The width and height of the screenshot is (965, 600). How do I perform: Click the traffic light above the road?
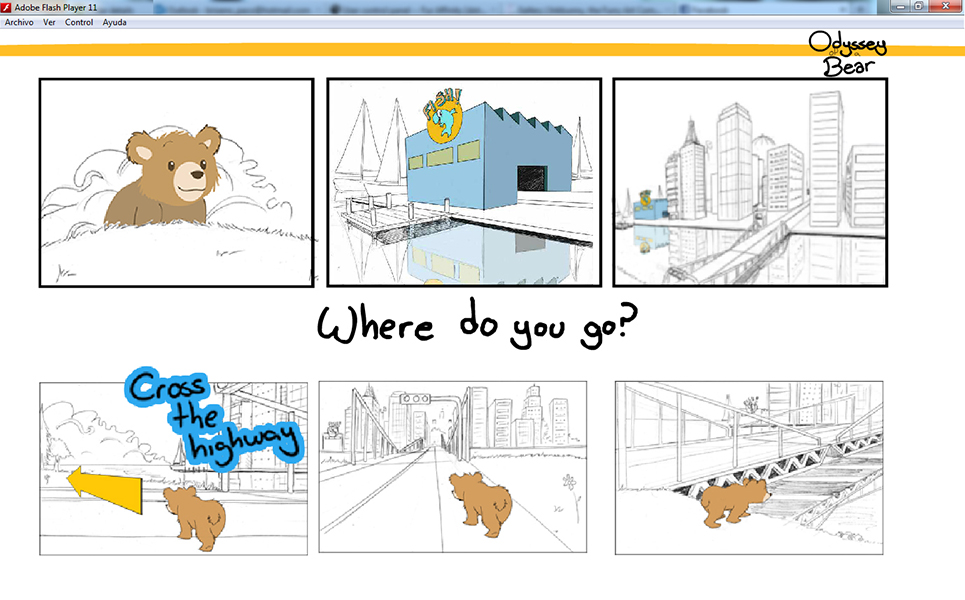[414, 399]
